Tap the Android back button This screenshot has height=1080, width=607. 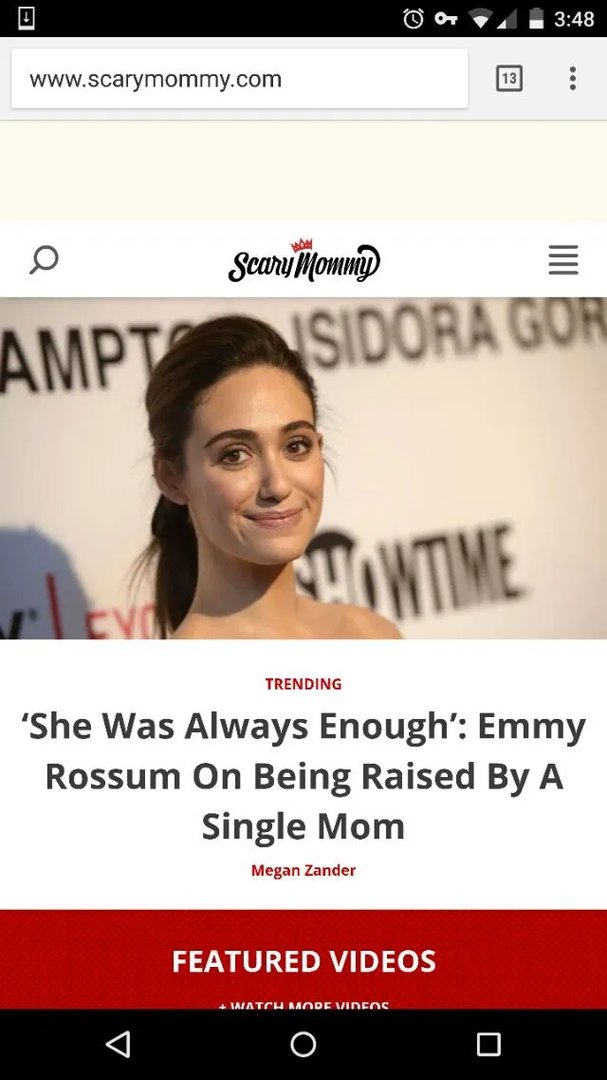(119, 1043)
